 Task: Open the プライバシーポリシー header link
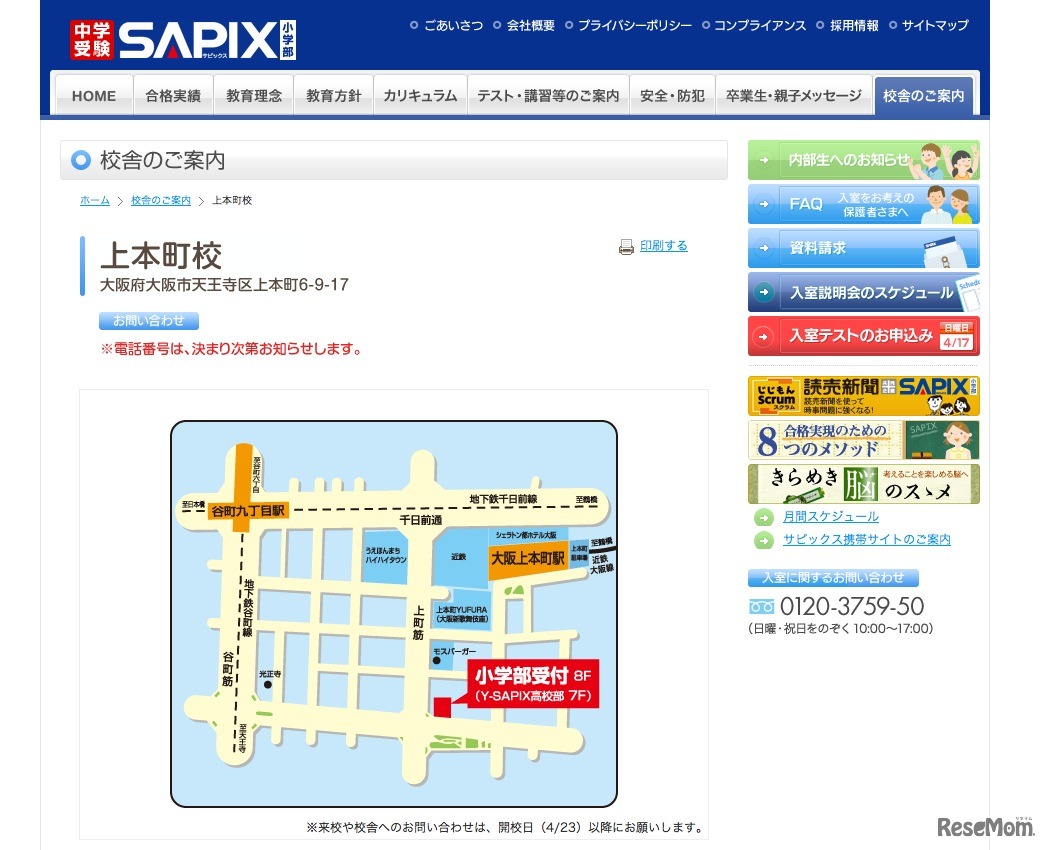635,25
